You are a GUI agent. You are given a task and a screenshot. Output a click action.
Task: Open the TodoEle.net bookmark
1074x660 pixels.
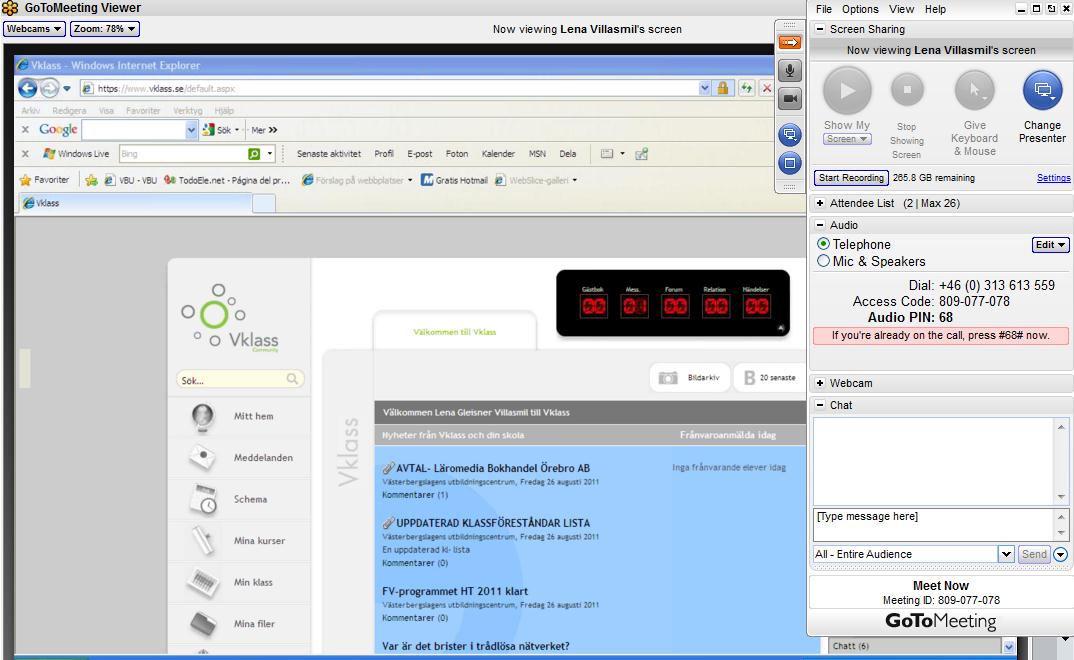(x=227, y=180)
